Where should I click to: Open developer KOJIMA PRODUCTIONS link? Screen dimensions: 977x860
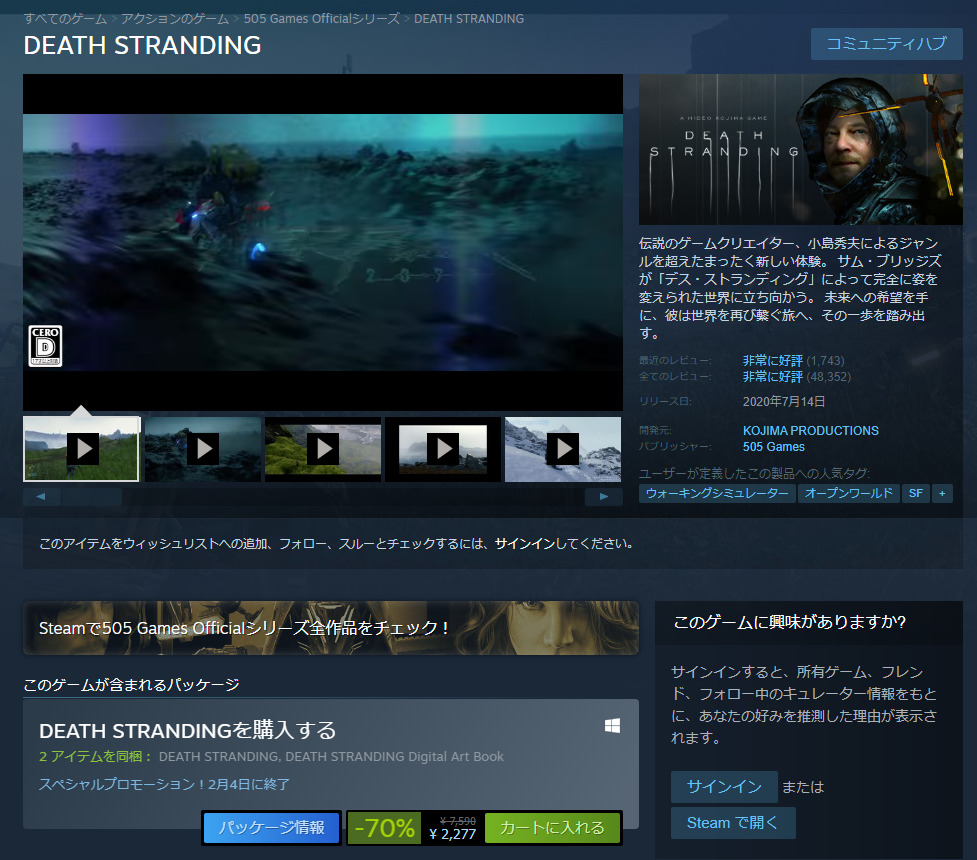[x=811, y=431]
